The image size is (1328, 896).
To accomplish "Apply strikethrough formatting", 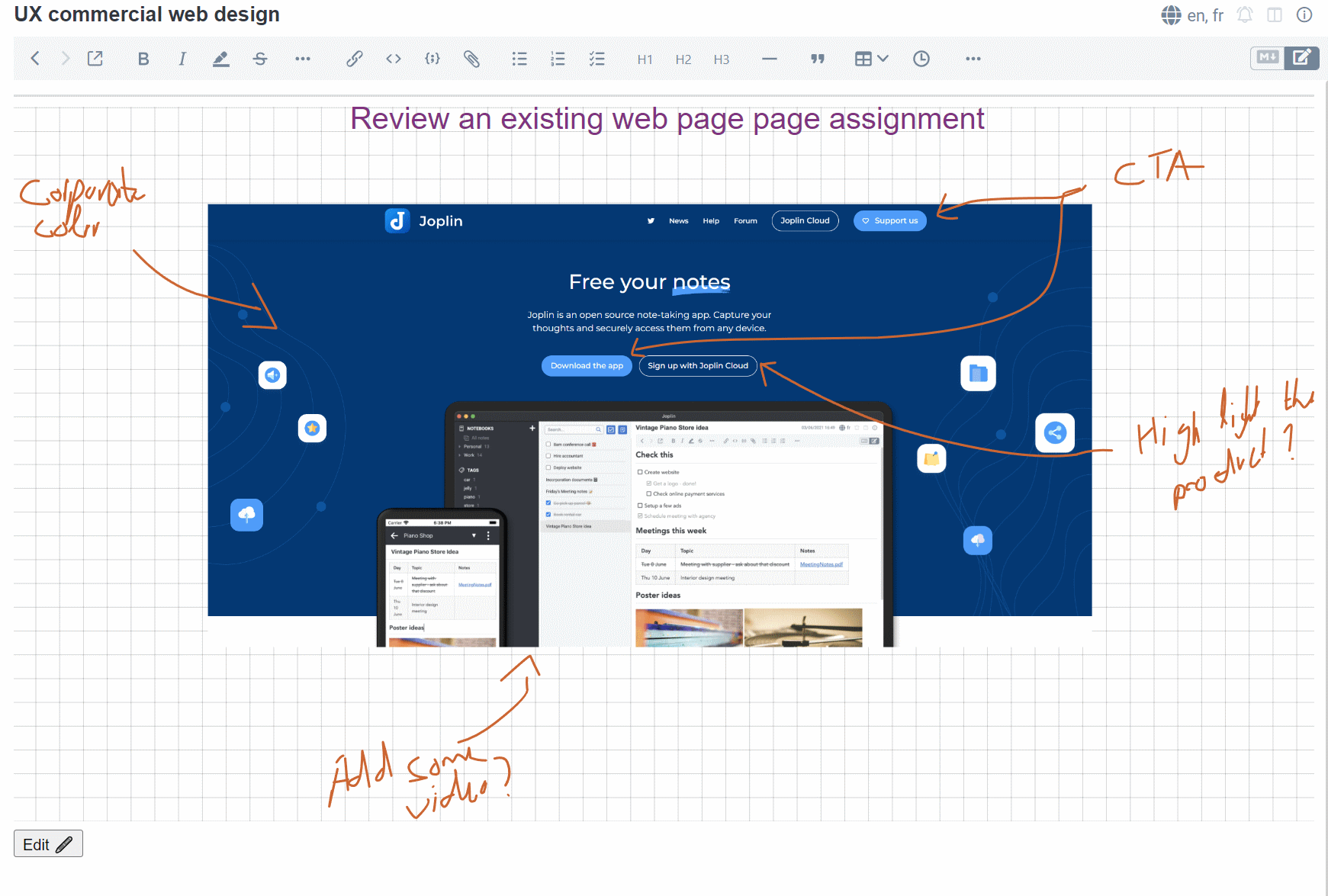I will [x=260, y=59].
